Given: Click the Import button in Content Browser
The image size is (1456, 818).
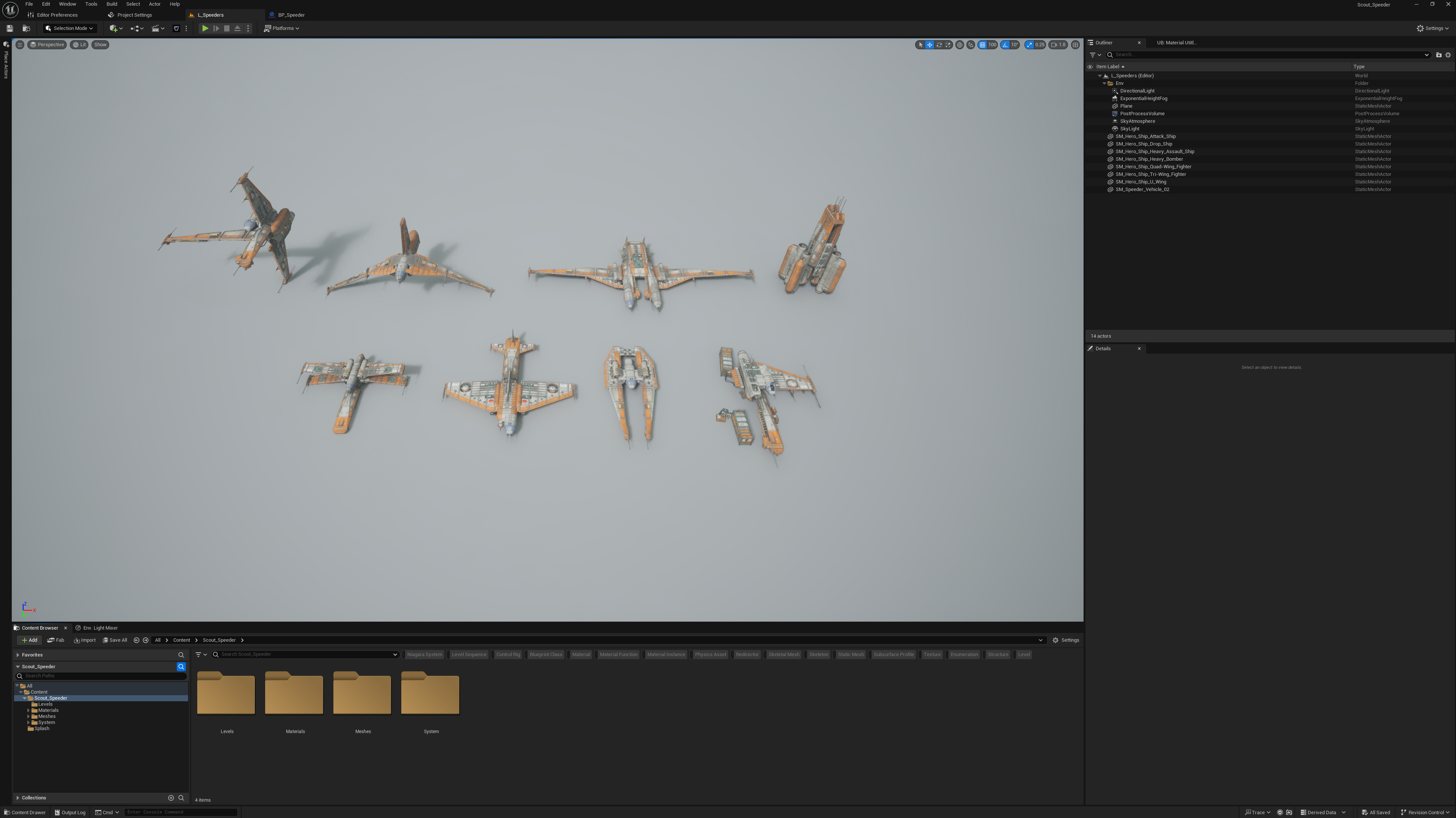Looking at the screenshot, I should click(85, 640).
